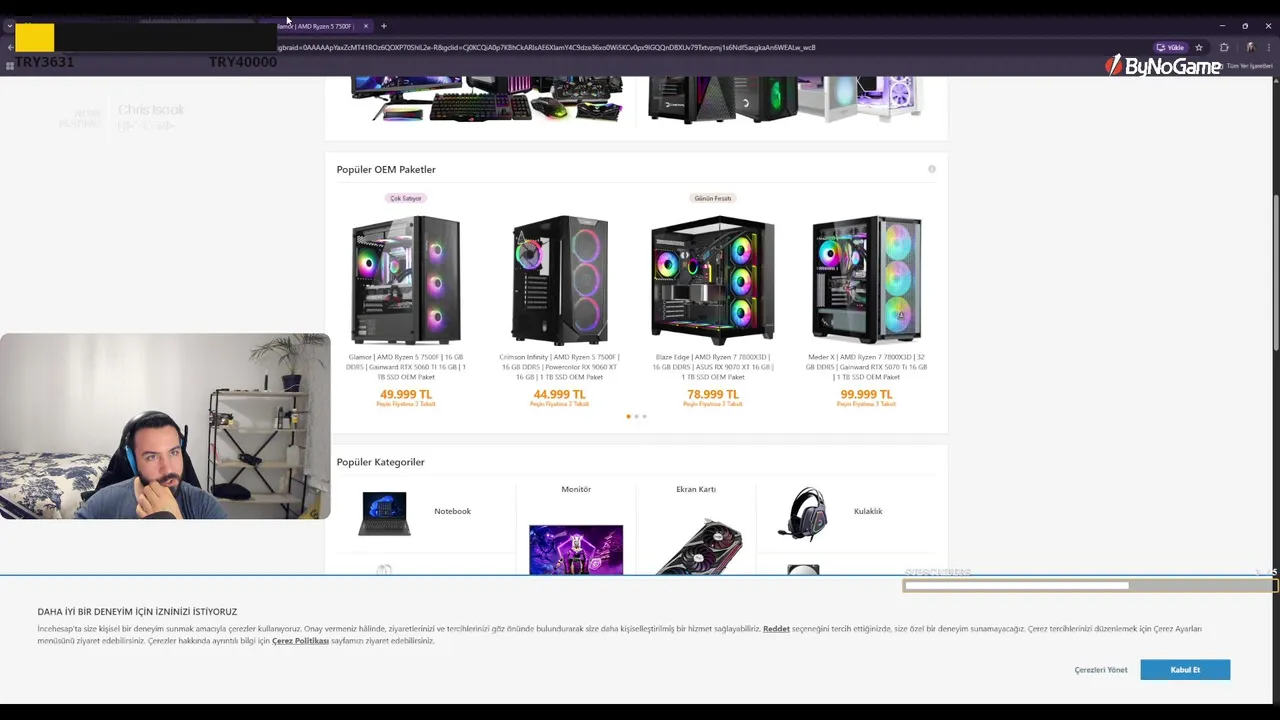Click the Yükle install button in address bar

pyautogui.click(x=1170, y=47)
